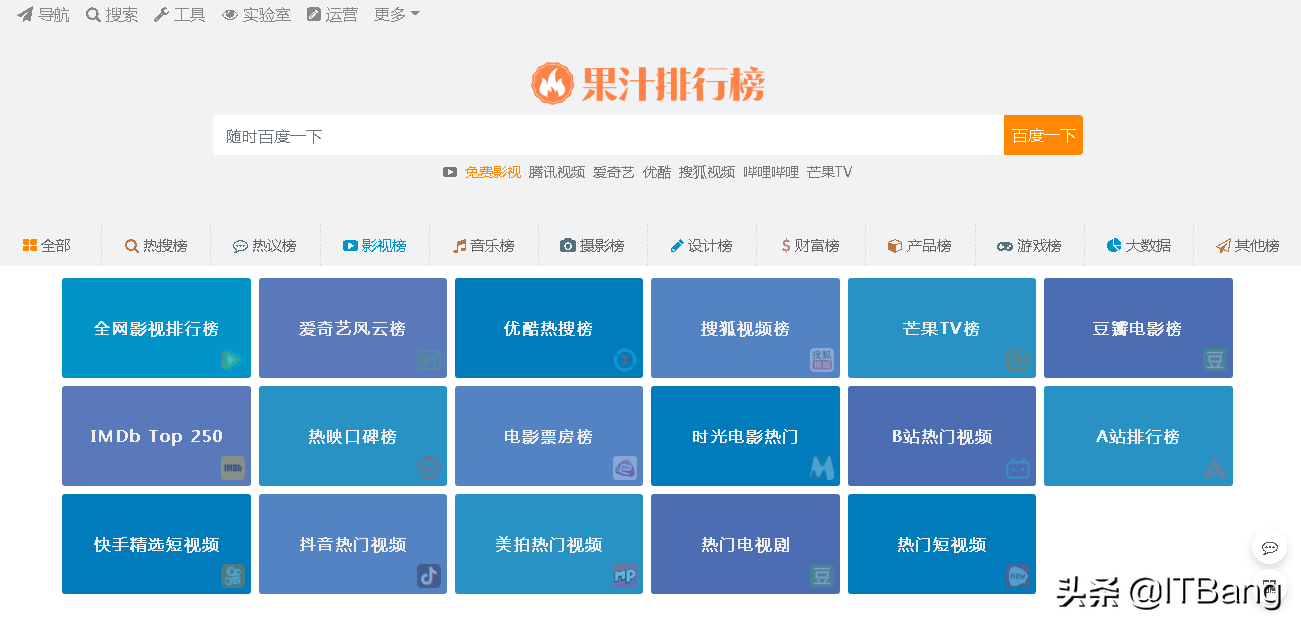Open the 优酷 search link
The image size is (1301, 628).
click(x=657, y=172)
